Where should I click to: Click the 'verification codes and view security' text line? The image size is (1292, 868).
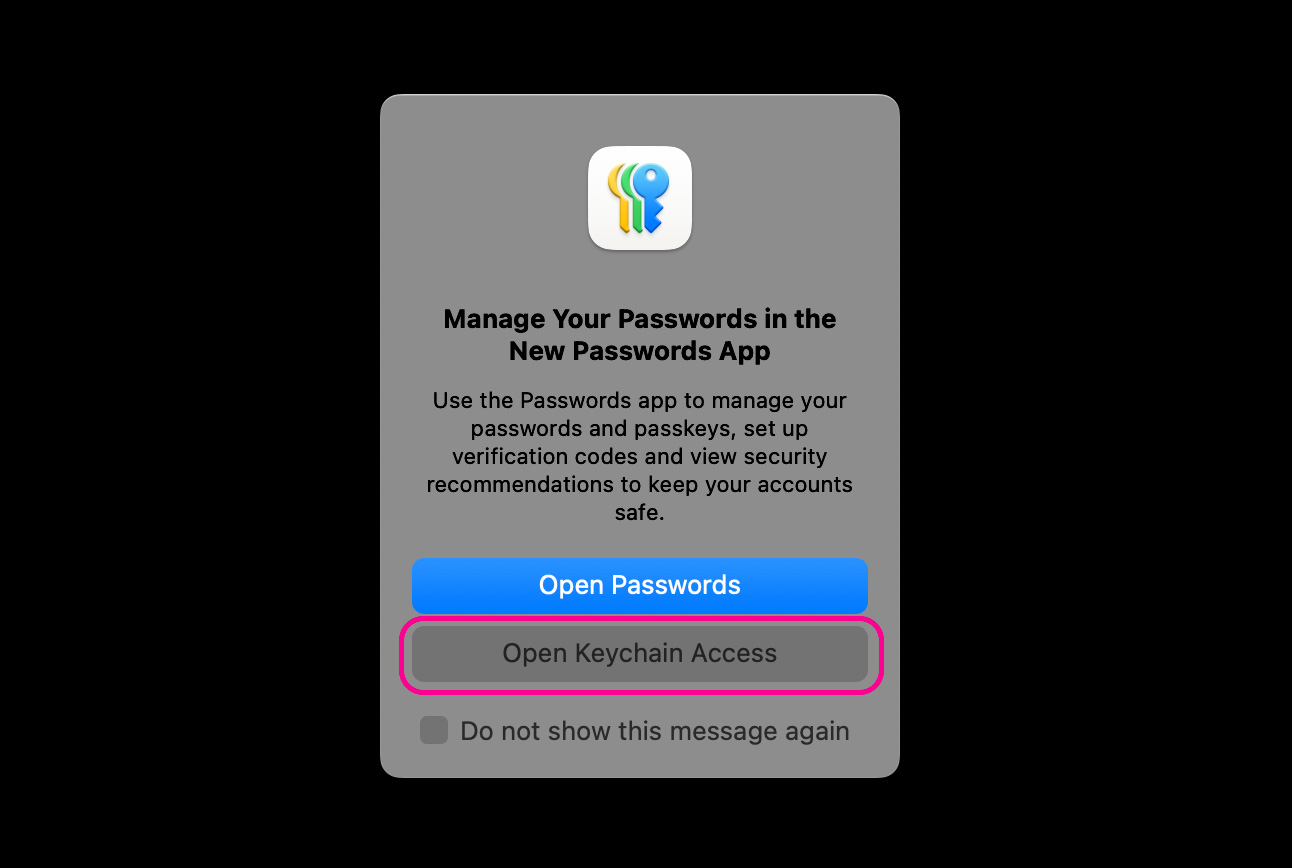[640, 457]
